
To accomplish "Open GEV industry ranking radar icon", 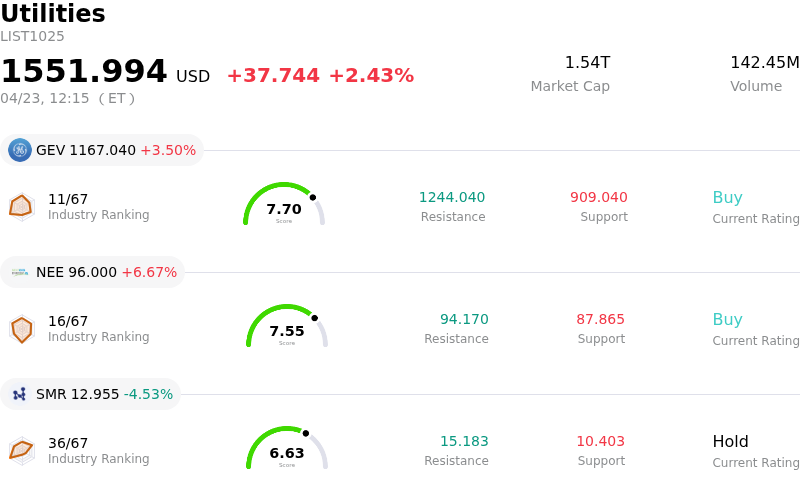I will [21, 206].
